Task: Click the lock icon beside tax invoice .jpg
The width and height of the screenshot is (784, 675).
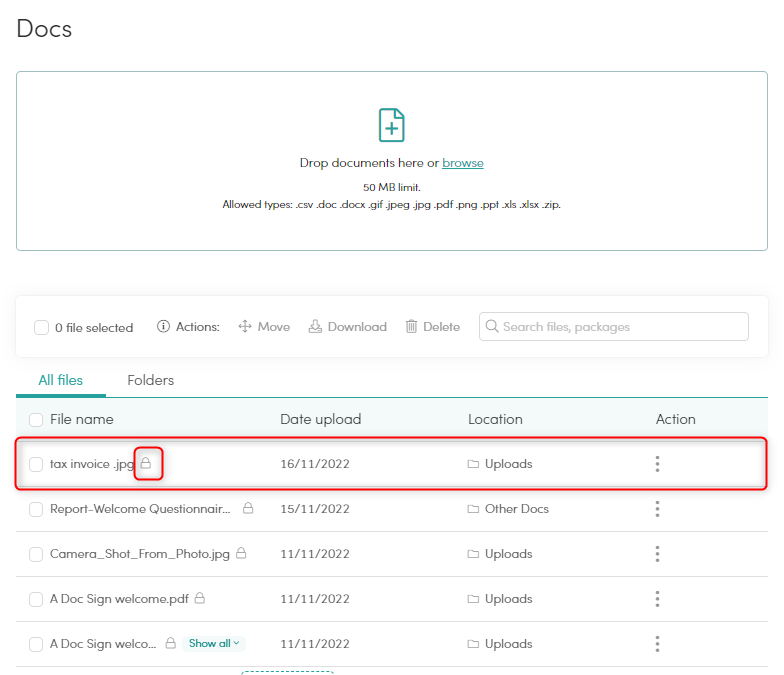Action: [146, 463]
